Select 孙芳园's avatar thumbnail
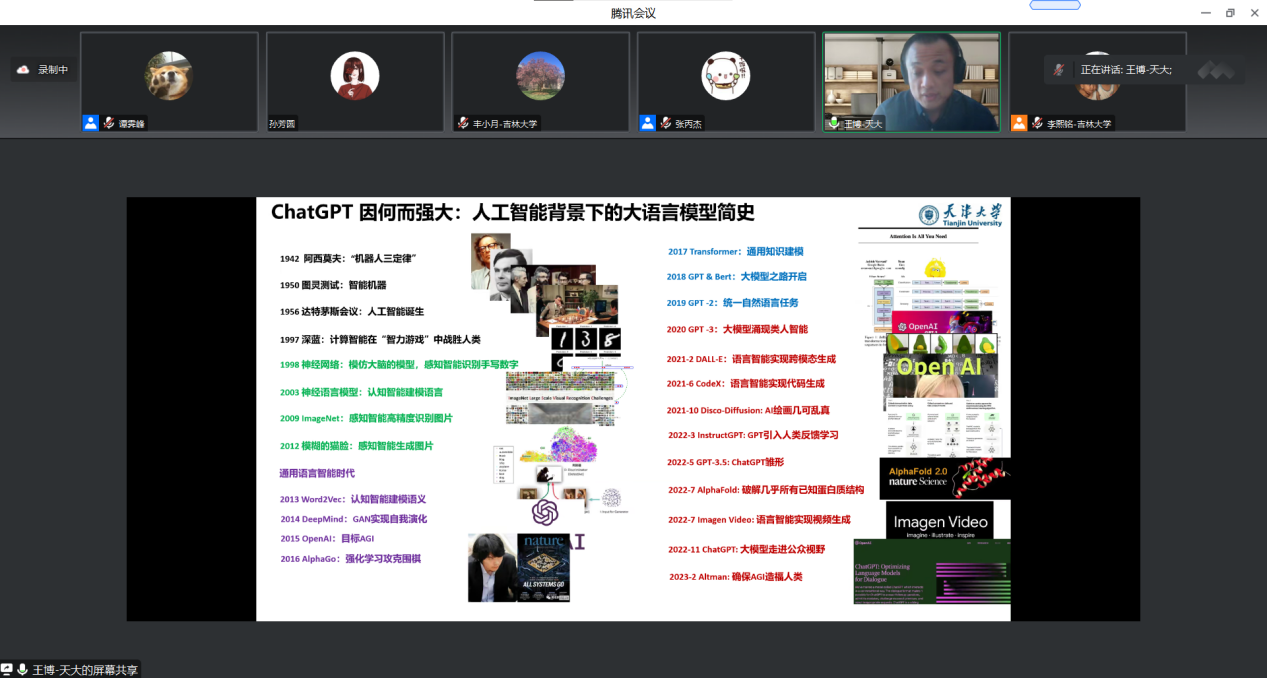The height and width of the screenshot is (678, 1267). (x=354, y=76)
